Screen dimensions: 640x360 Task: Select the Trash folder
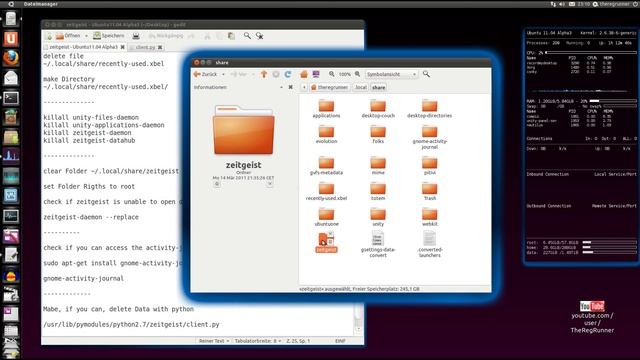coord(429,191)
